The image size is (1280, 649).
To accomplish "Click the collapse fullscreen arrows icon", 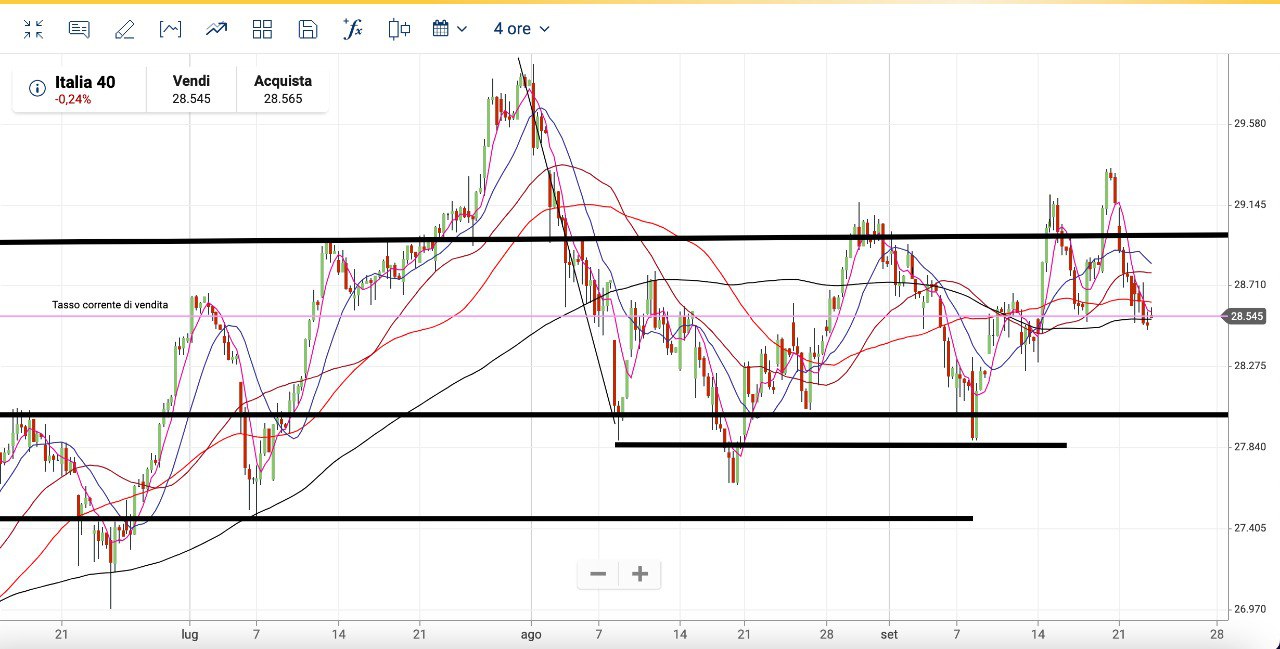I will click(34, 29).
